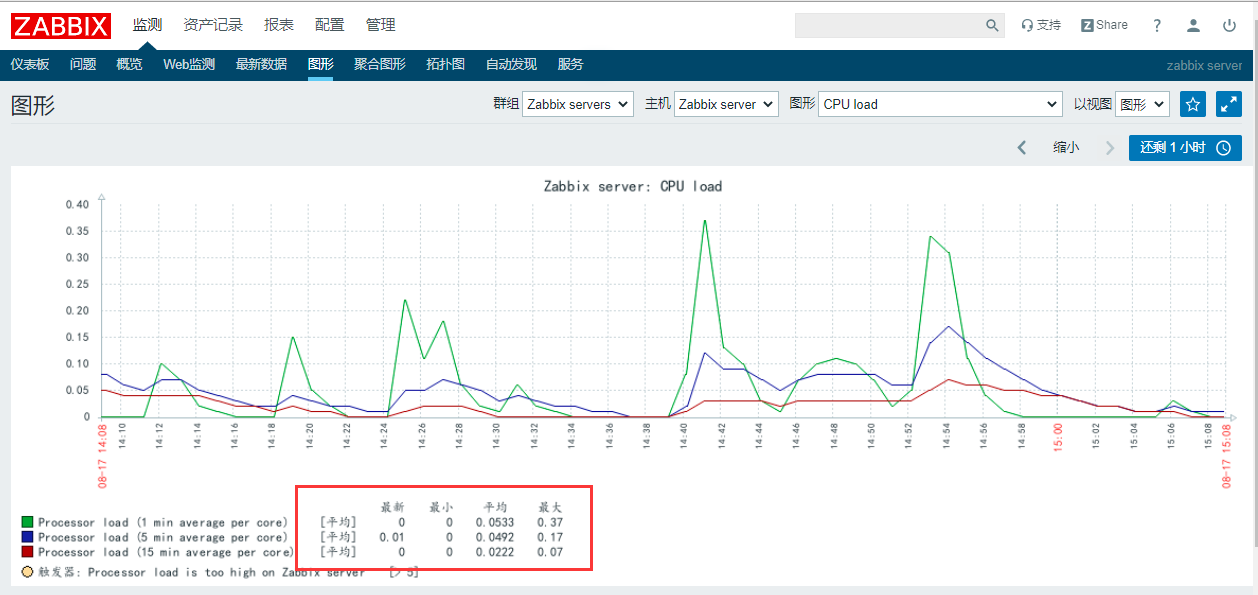Viewport: 1258px width, 595px height.
Task: Switch to 服务 submenu tab
Action: (570, 64)
